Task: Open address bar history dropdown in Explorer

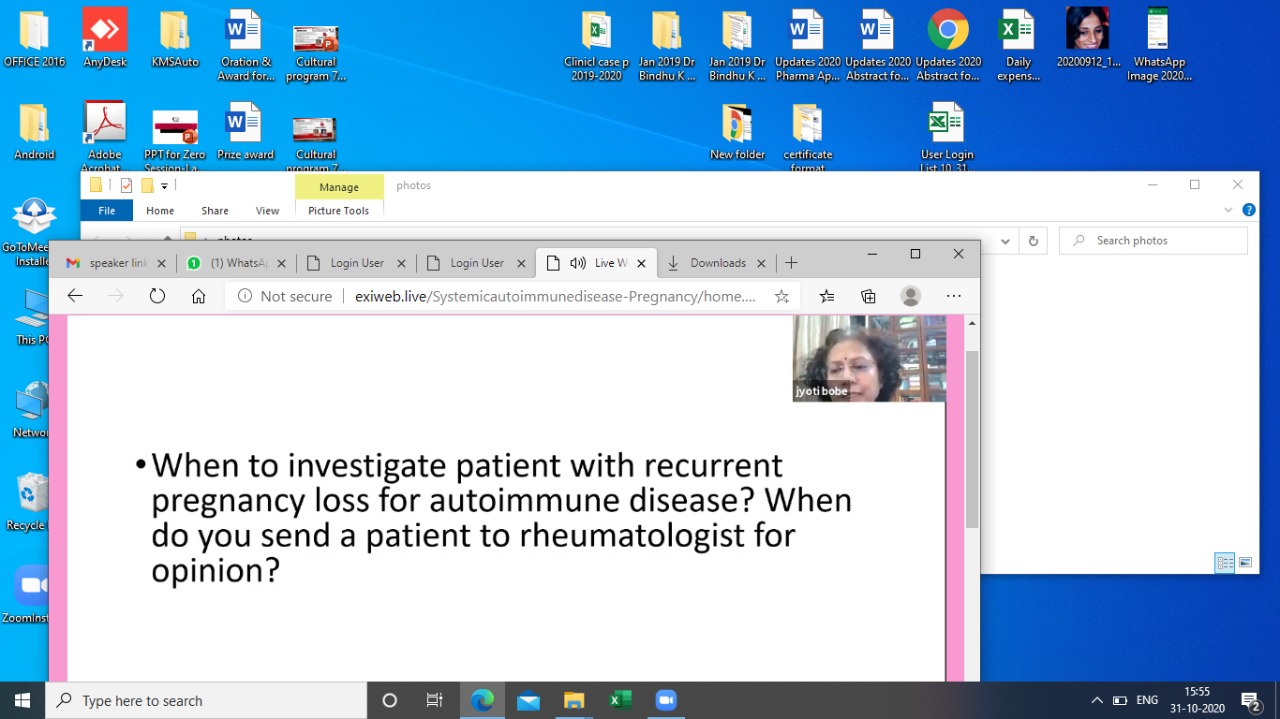Action: (x=1006, y=241)
